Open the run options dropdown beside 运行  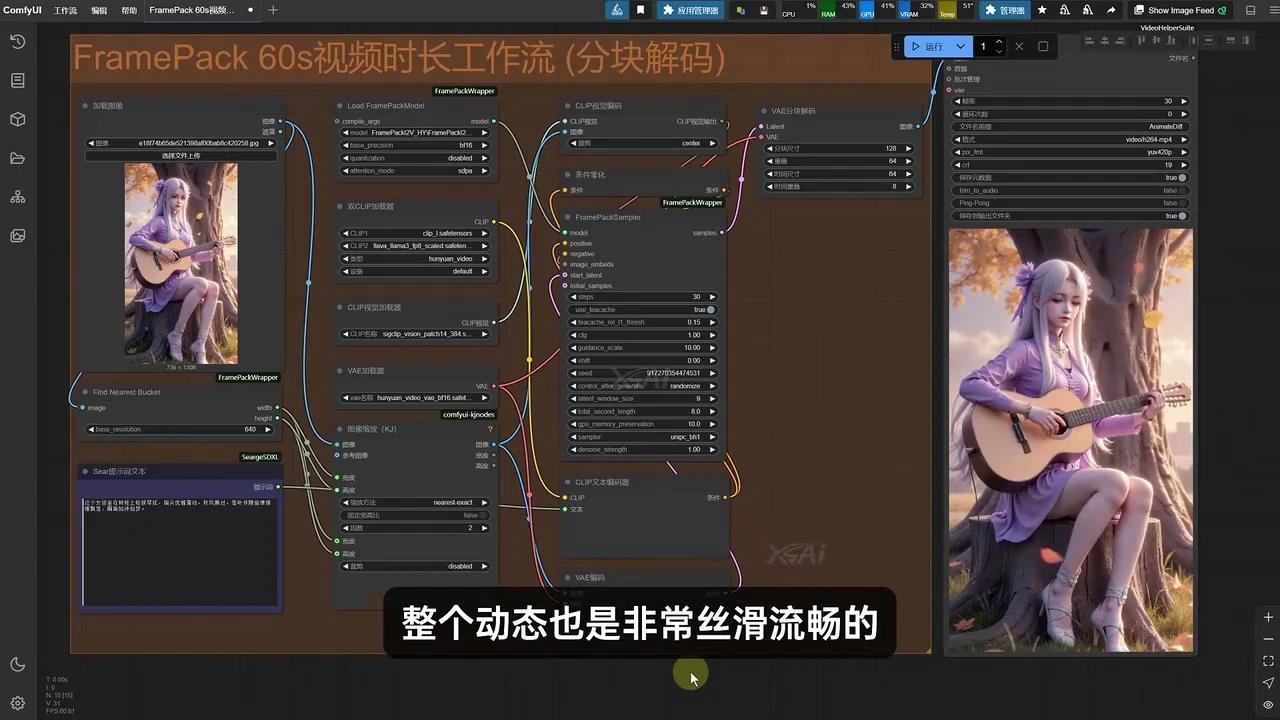click(960, 45)
